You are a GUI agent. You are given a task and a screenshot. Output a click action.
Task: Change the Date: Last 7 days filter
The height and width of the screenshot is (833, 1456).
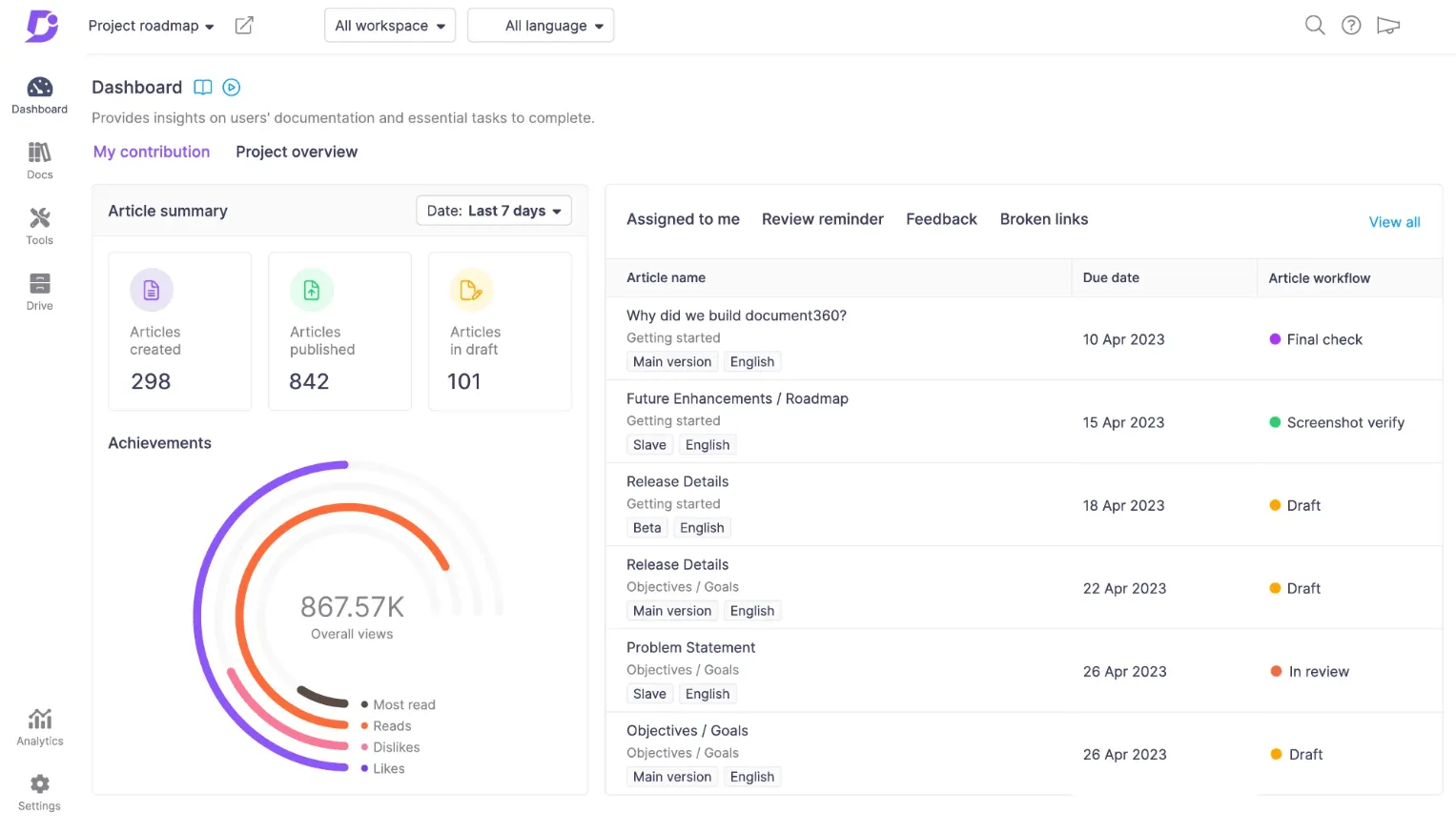(494, 211)
